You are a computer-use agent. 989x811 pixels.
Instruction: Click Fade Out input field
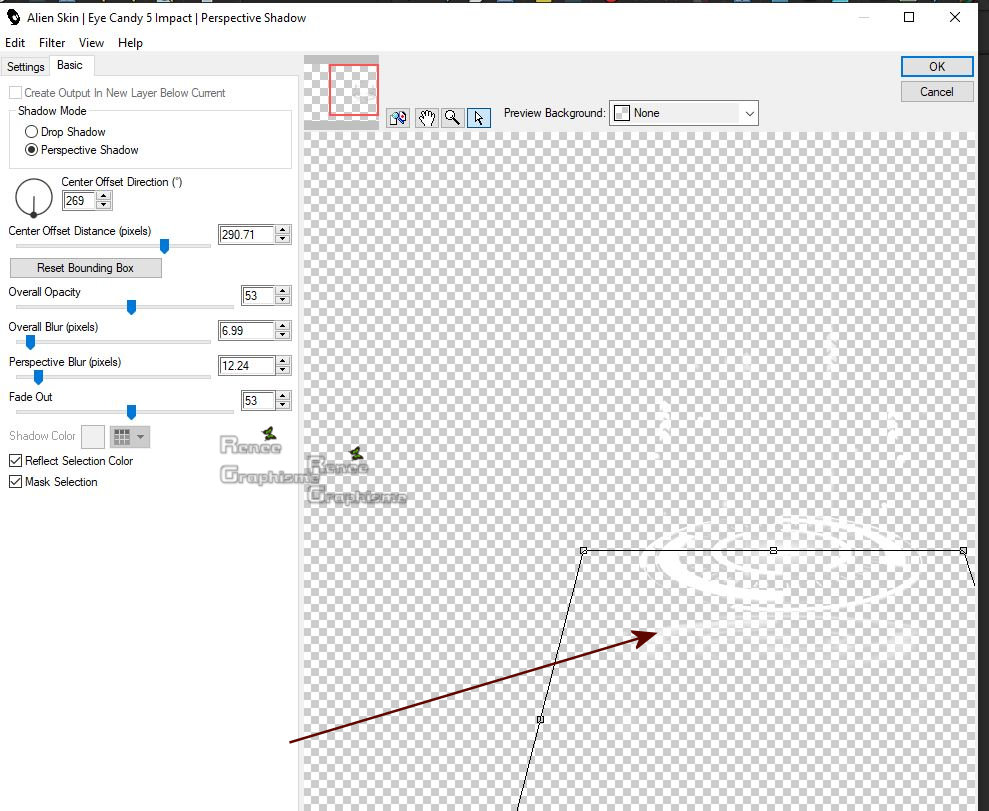258,400
